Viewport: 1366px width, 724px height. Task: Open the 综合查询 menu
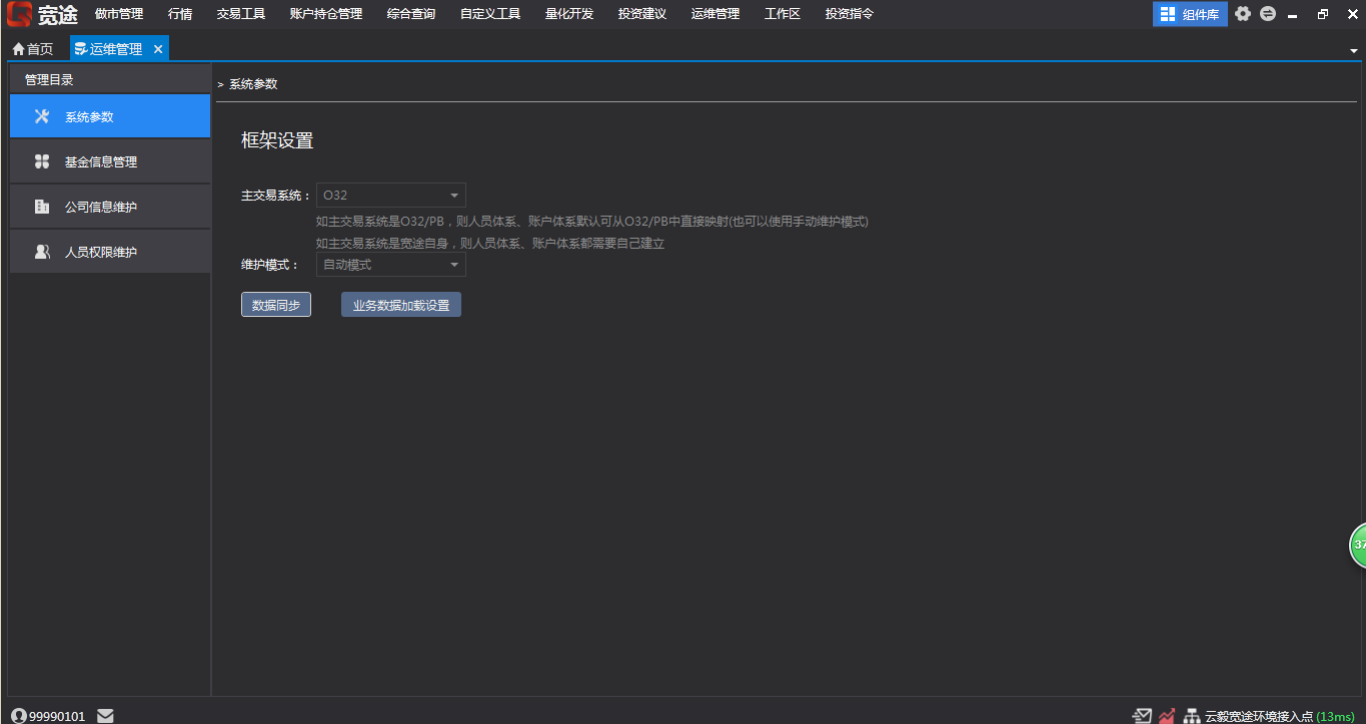(411, 14)
